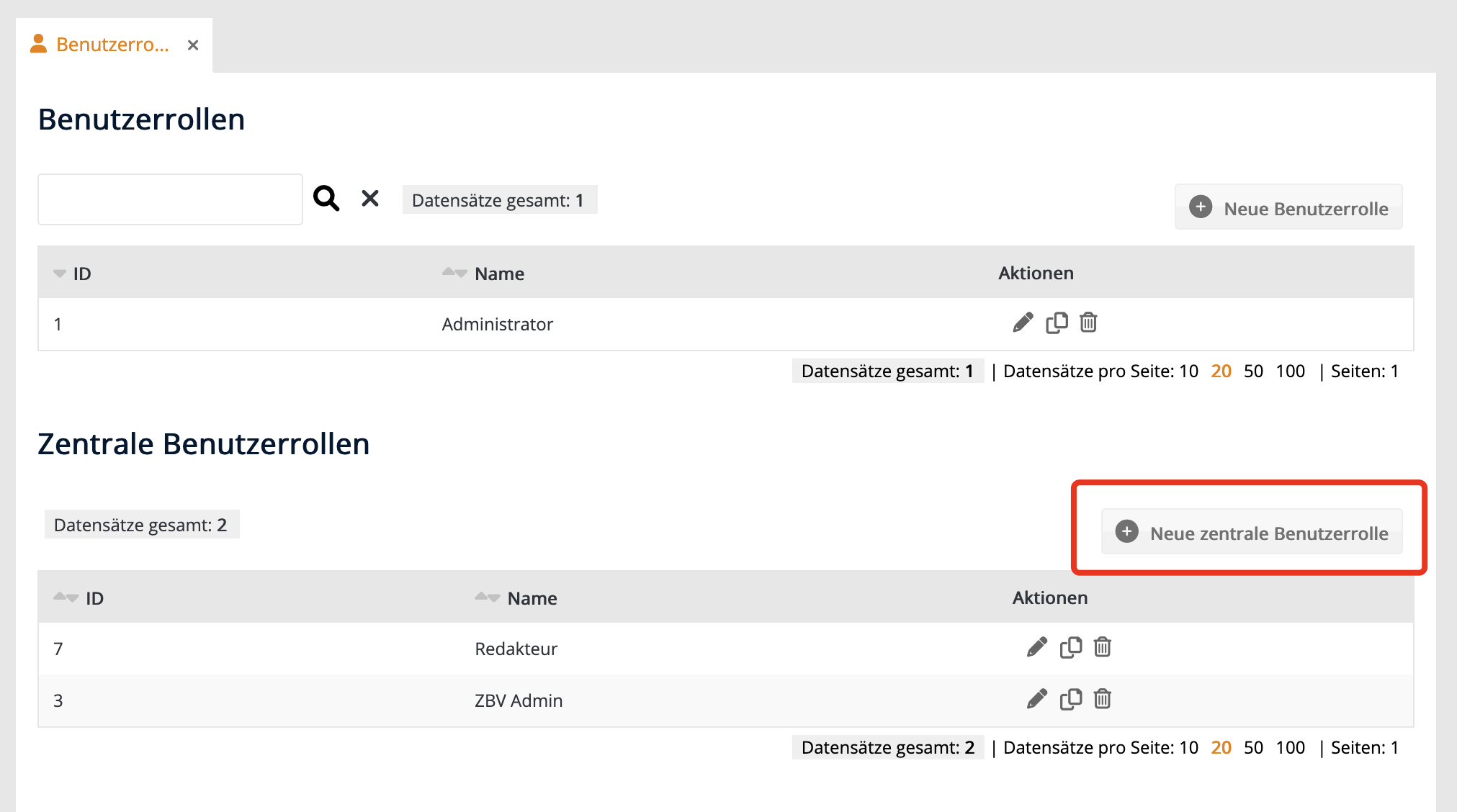The height and width of the screenshot is (812, 1457).
Task: Copy the ZBV Admin role
Action: [1071, 699]
